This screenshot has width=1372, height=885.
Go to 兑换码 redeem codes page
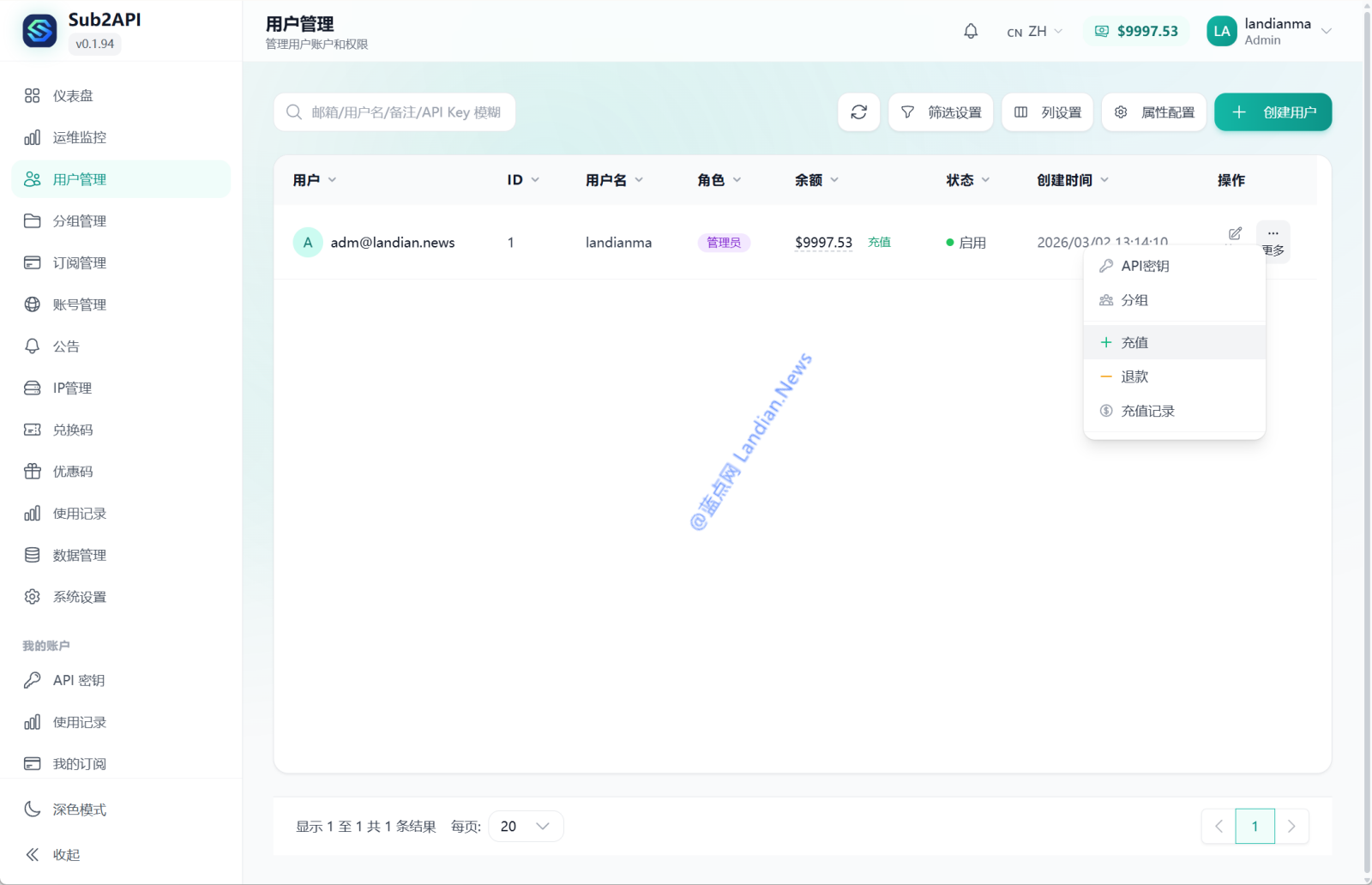pos(73,430)
